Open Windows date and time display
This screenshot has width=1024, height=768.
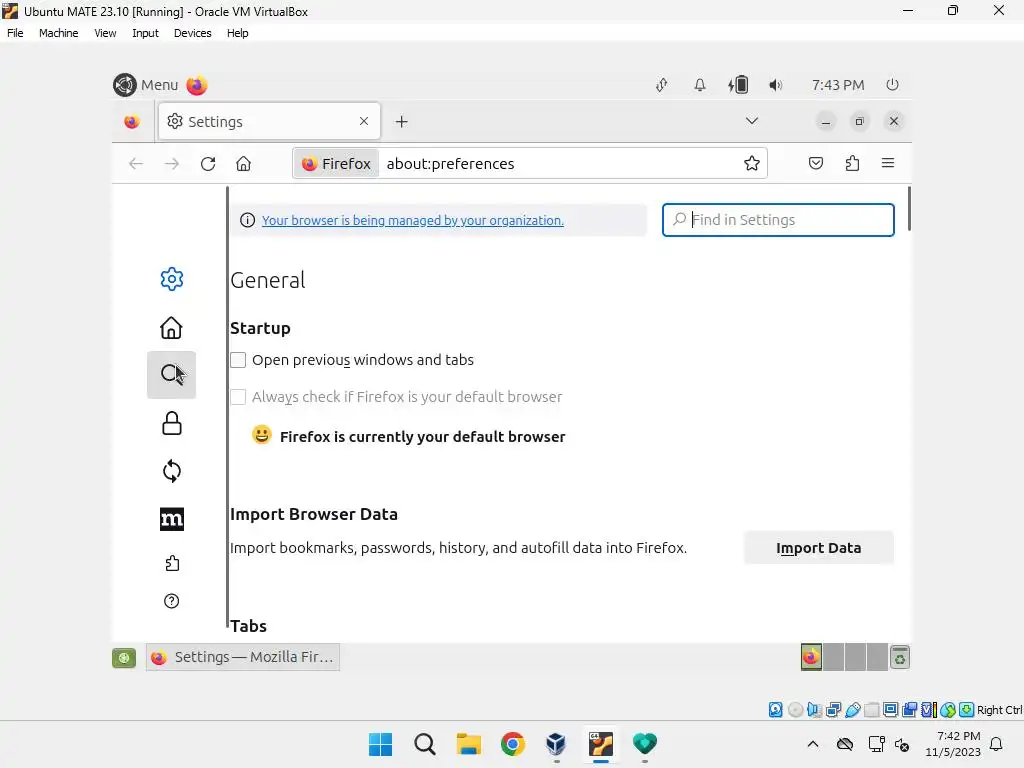(x=953, y=744)
